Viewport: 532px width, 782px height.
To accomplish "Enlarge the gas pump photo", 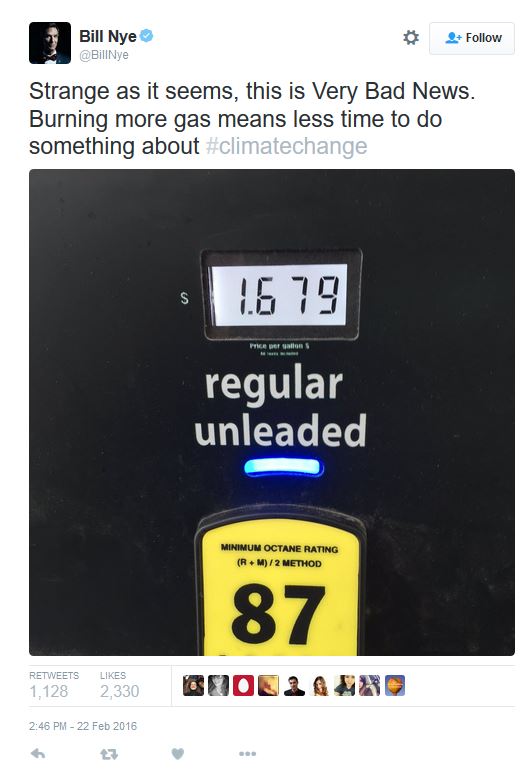I will pyautogui.click(x=272, y=412).
